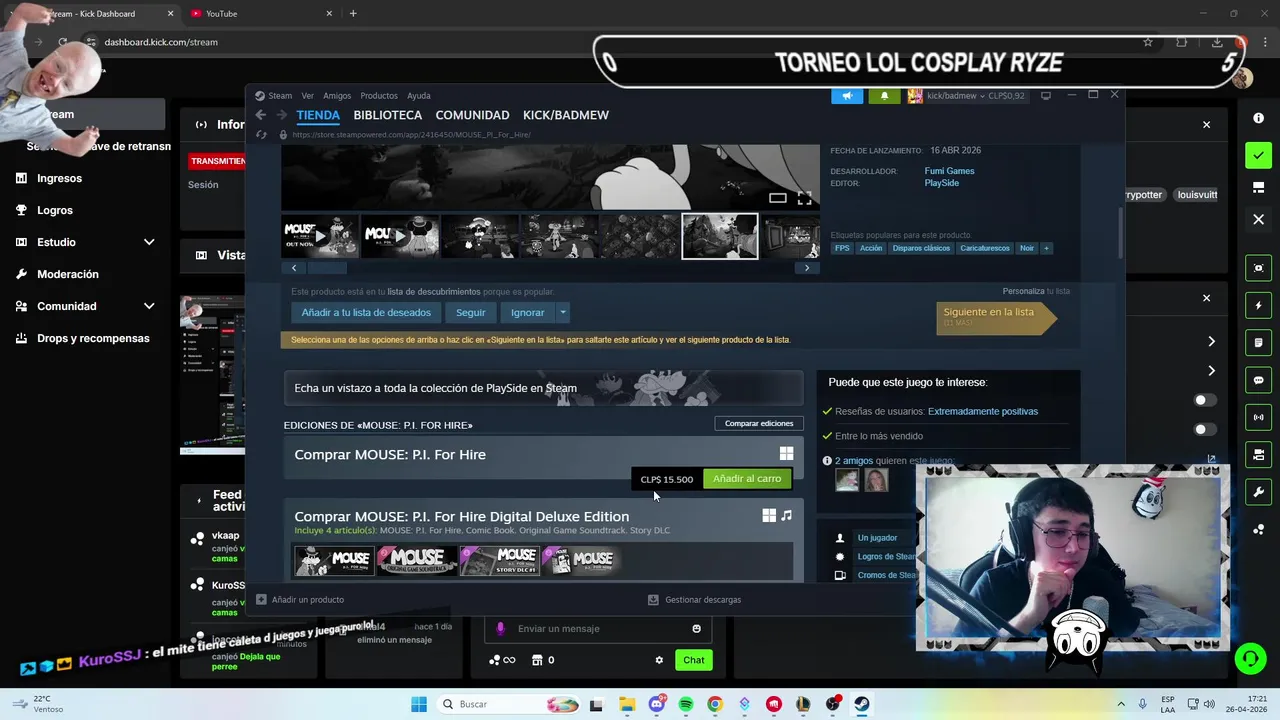The height and width of the screenshot is (720, 1280).
Task: Open Steam notifications bell
Action: 884,96
